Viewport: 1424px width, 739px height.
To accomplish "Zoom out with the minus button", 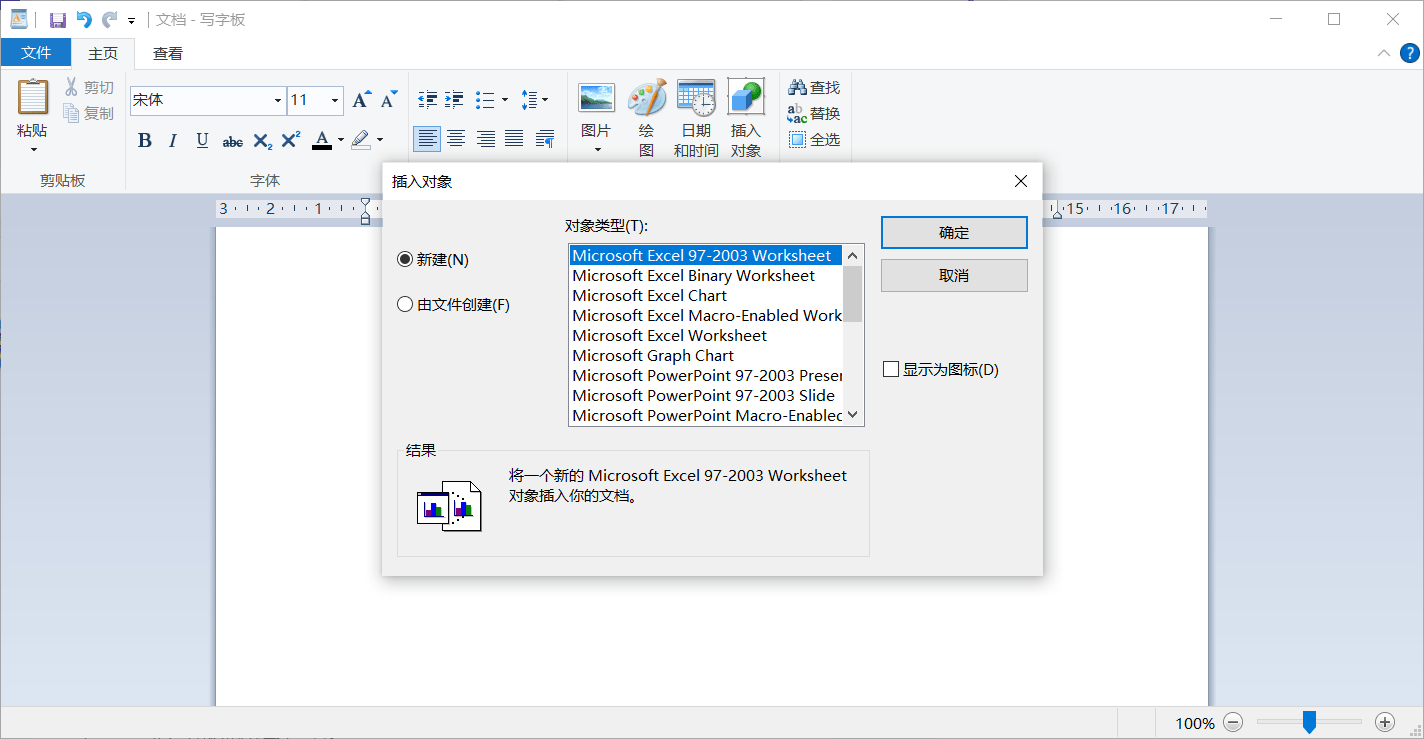I will (1234, 722).
